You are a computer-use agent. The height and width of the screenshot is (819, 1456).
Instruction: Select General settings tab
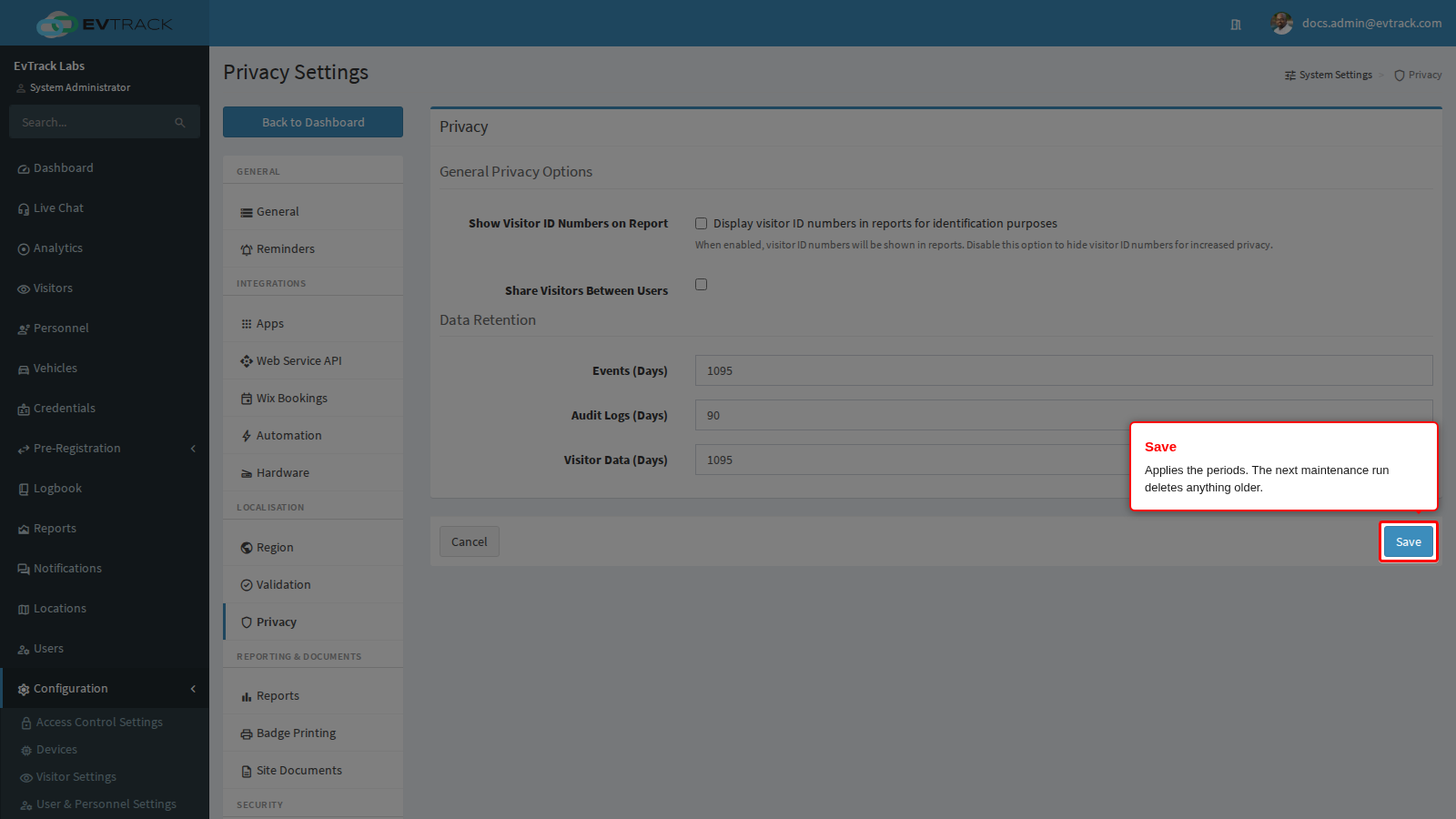313,212
